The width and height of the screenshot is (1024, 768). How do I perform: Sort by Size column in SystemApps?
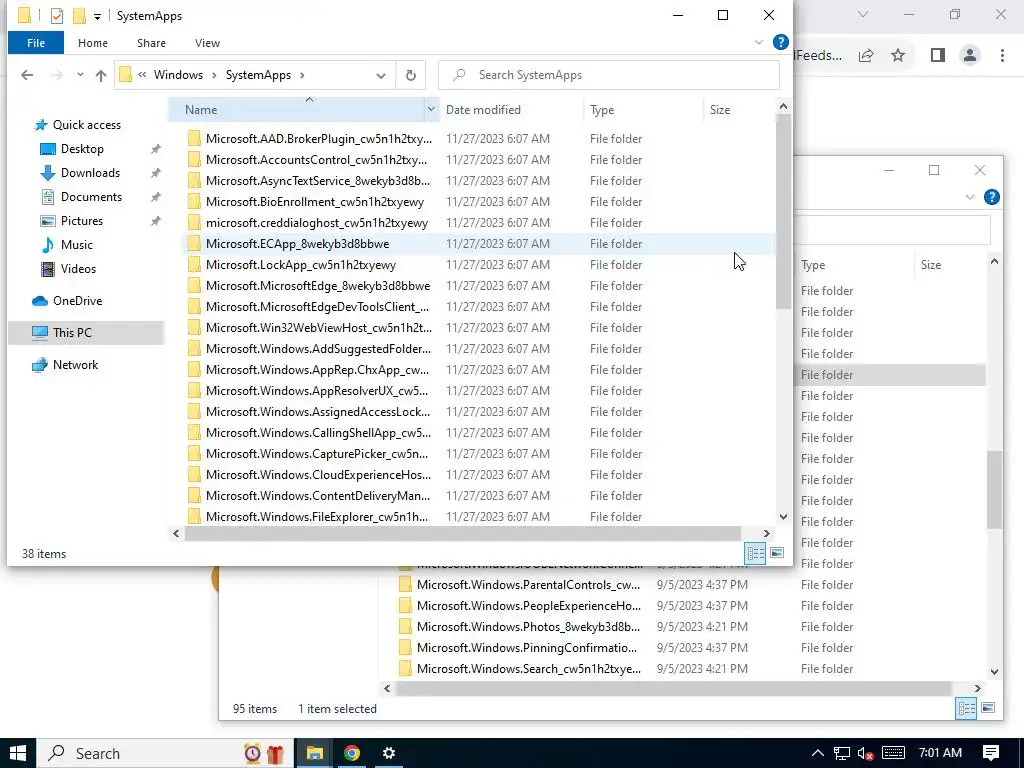(x=720, y=110)
